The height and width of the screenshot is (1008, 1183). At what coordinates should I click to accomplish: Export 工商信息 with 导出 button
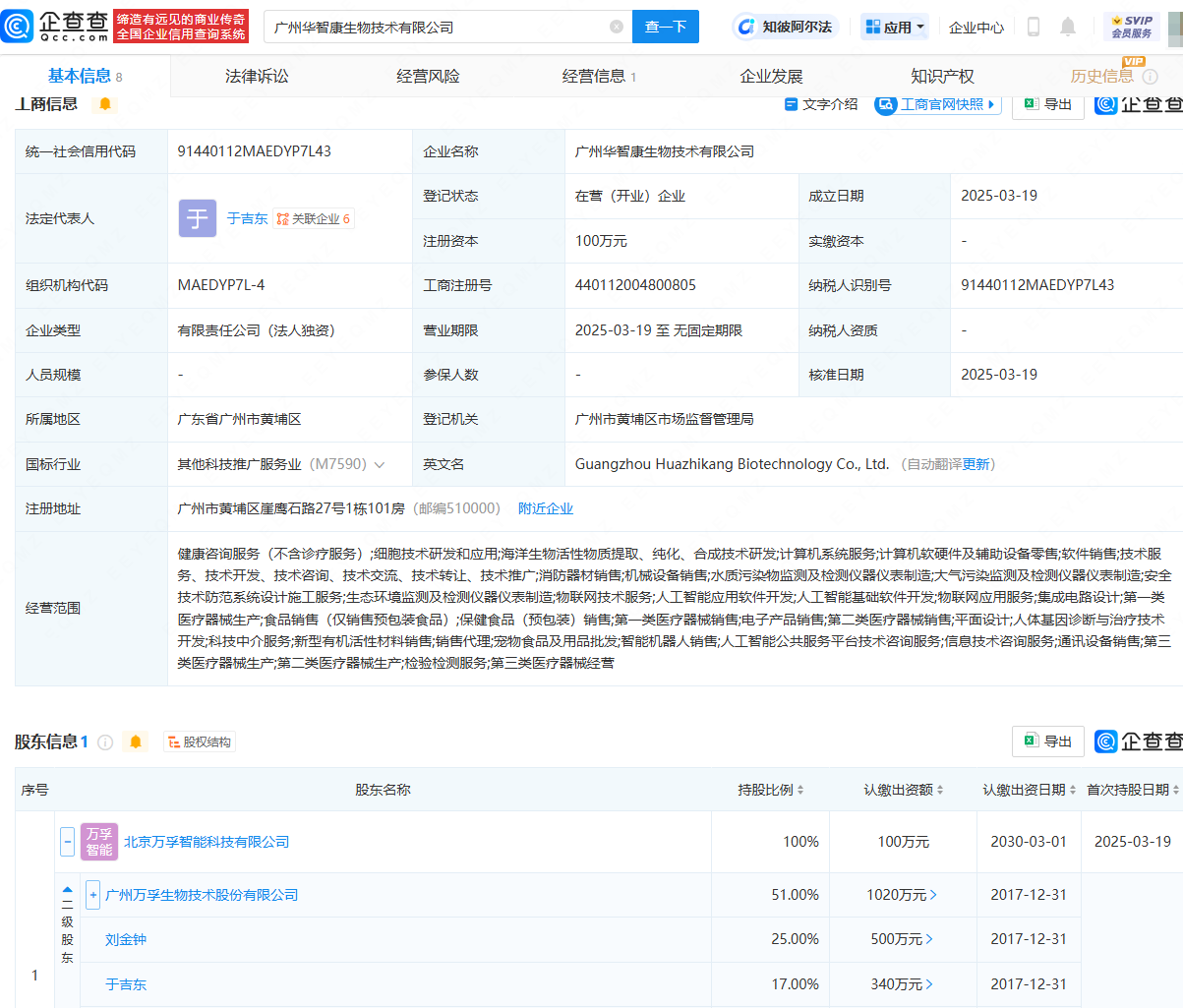click(x=1048, y=103)
